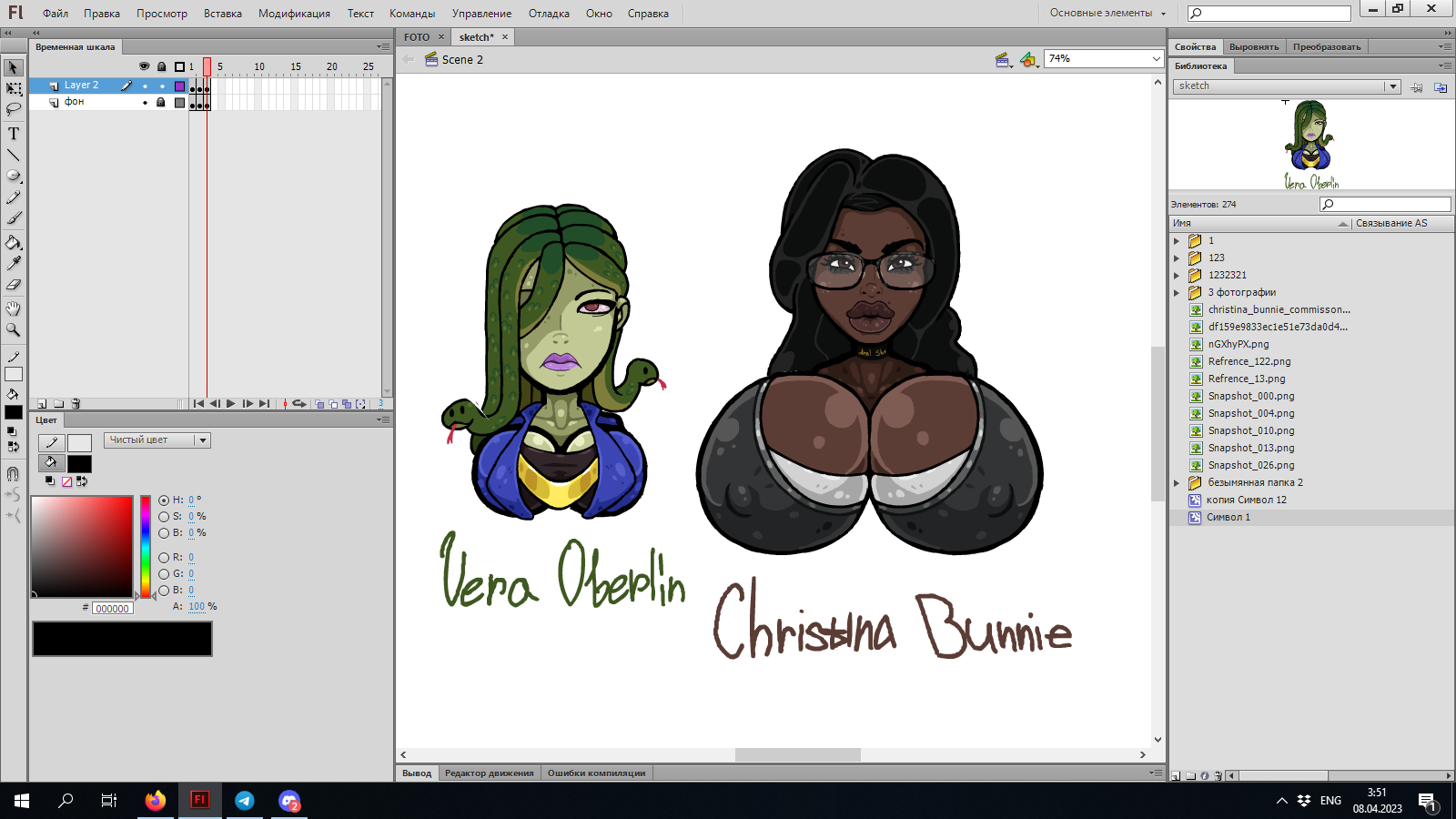Select the Oval shape tool

[13, 176]
